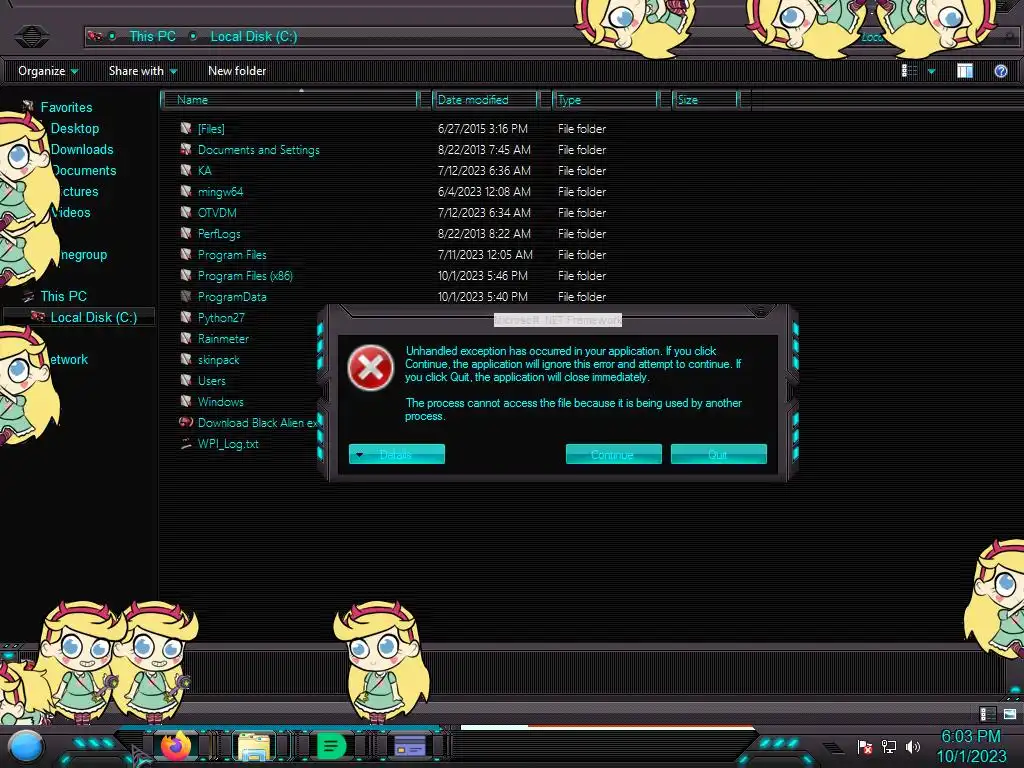Click the Windows folder icon
Viewport: 1024px width, 768px height.
[186, 401]
